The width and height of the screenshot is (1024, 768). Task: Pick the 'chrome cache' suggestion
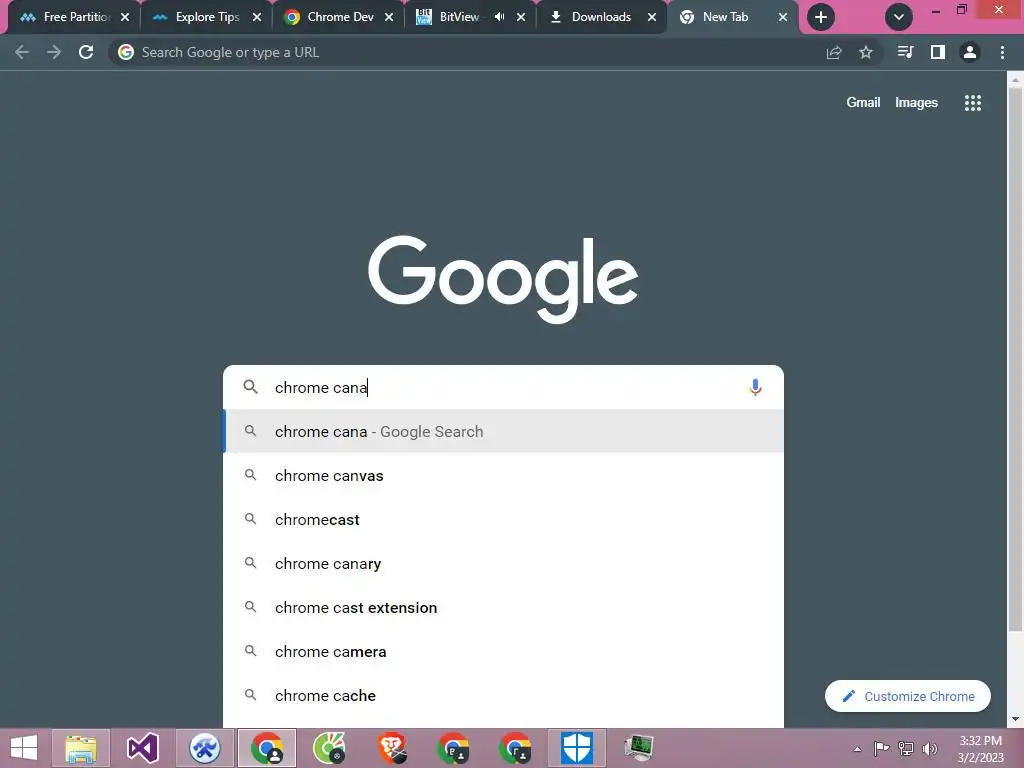[x=504, y=696]
